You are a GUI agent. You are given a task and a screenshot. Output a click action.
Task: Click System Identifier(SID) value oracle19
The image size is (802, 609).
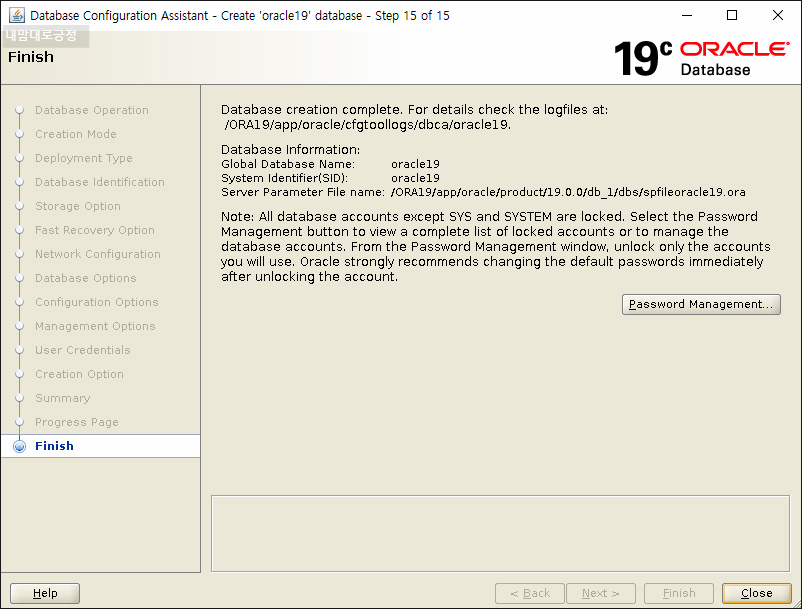(x=415, y=178)
